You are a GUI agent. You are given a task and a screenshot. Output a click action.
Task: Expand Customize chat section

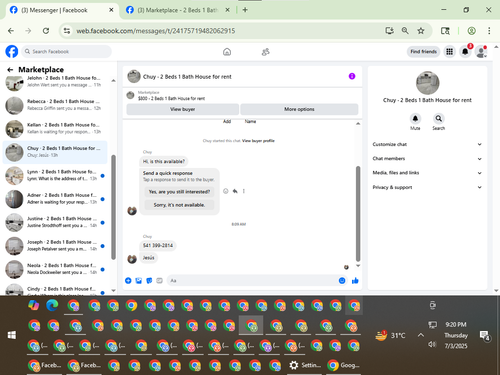coord(427,144)
